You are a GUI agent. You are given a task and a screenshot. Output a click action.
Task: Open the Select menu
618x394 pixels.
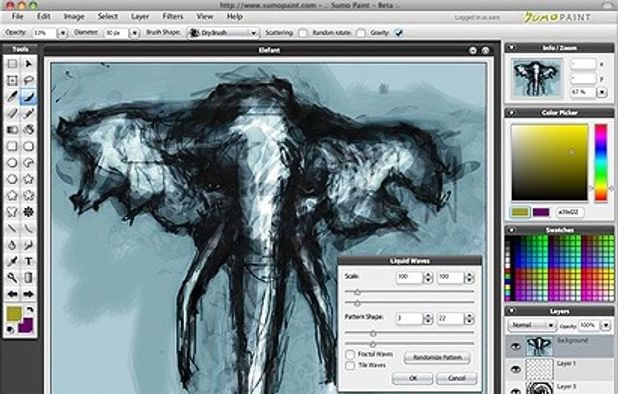108,17
